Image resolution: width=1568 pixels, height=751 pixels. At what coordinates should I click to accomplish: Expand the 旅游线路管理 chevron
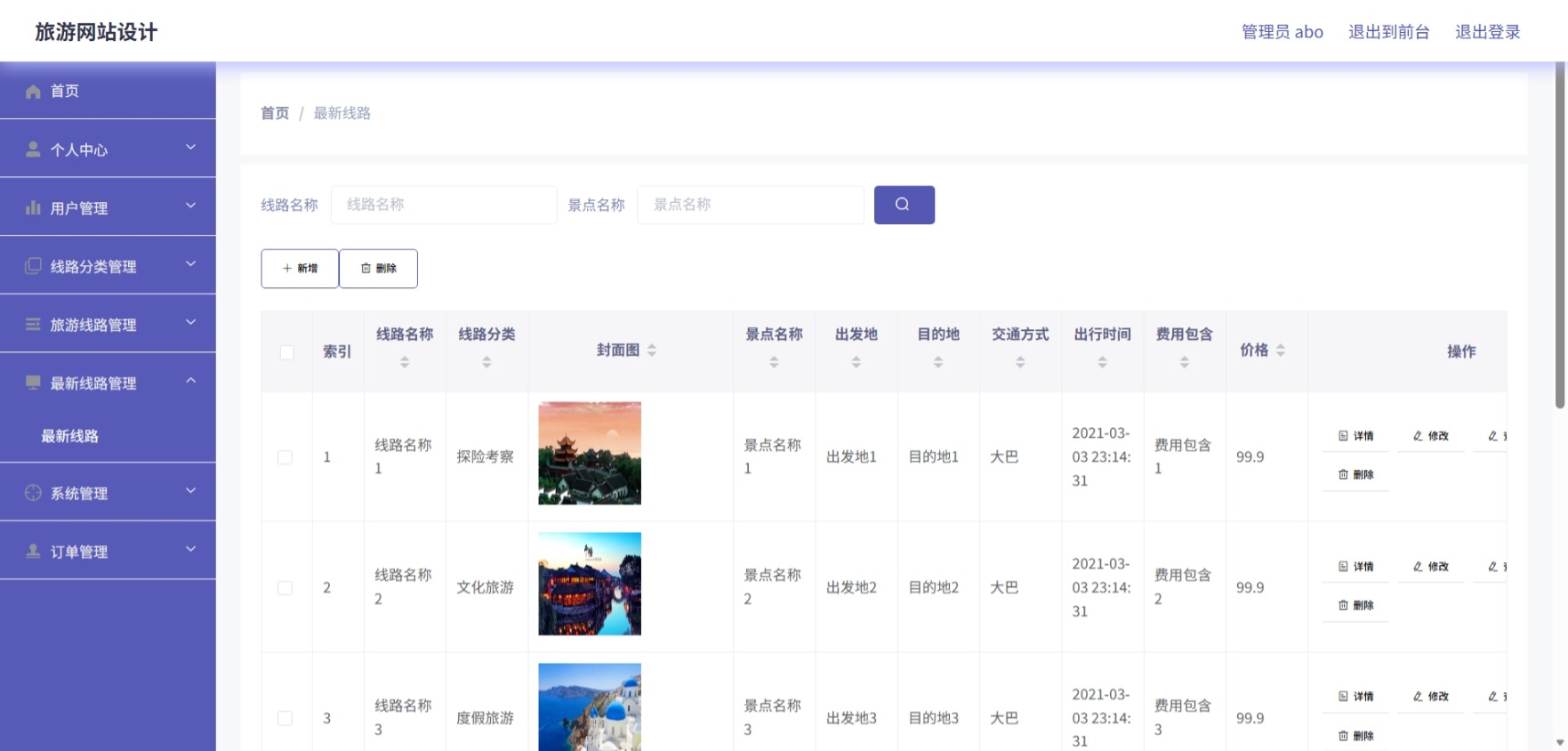[x=190, y=322]
